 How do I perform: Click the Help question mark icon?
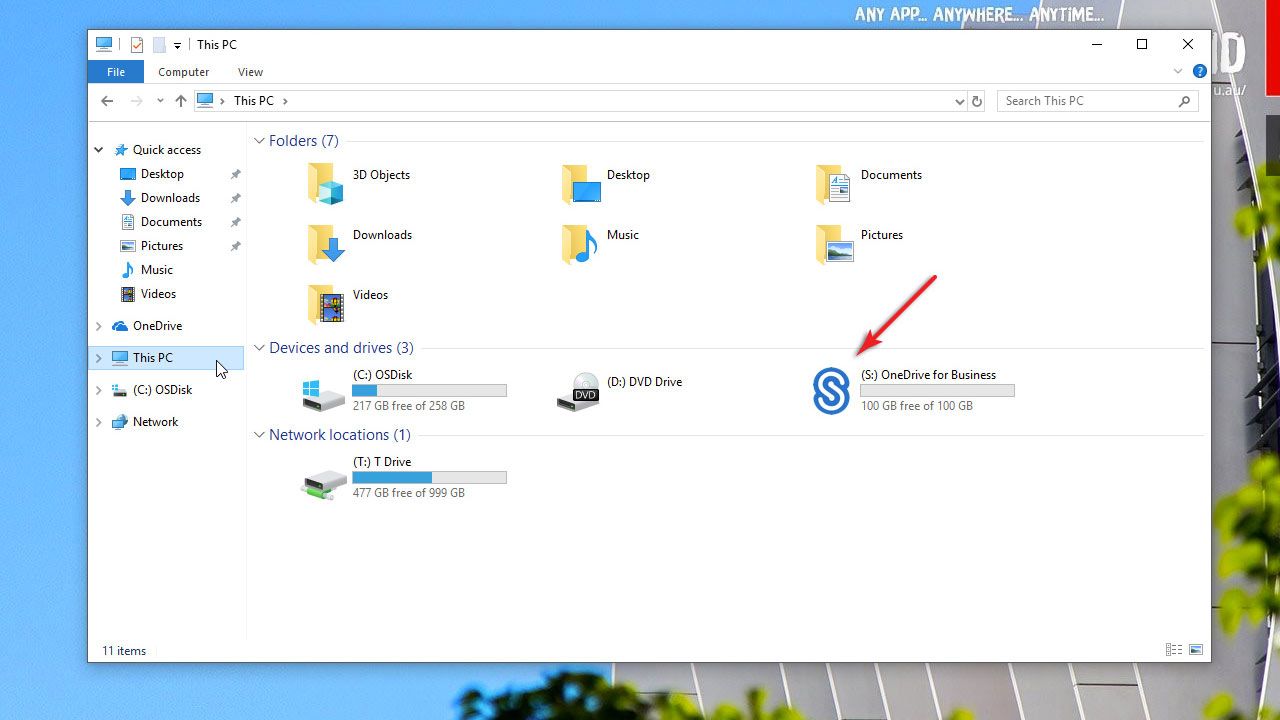[1199, 71]
